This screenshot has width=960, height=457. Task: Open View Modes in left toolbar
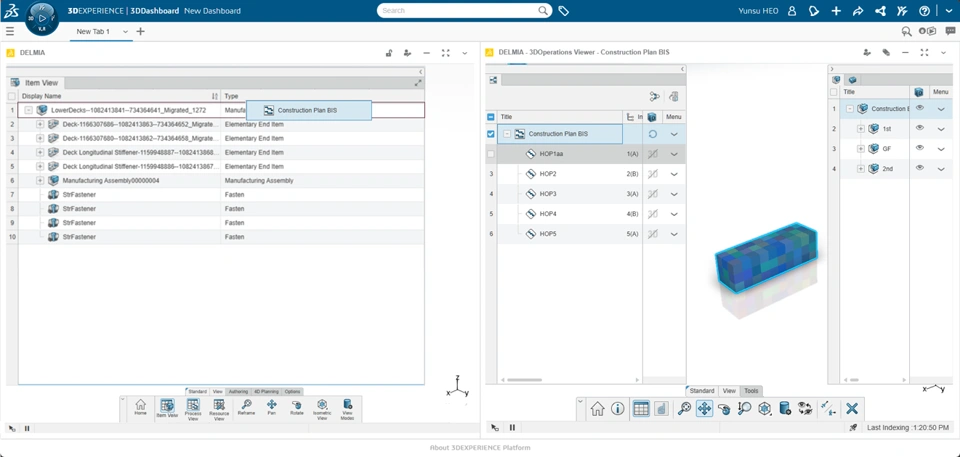coord(347,409)
